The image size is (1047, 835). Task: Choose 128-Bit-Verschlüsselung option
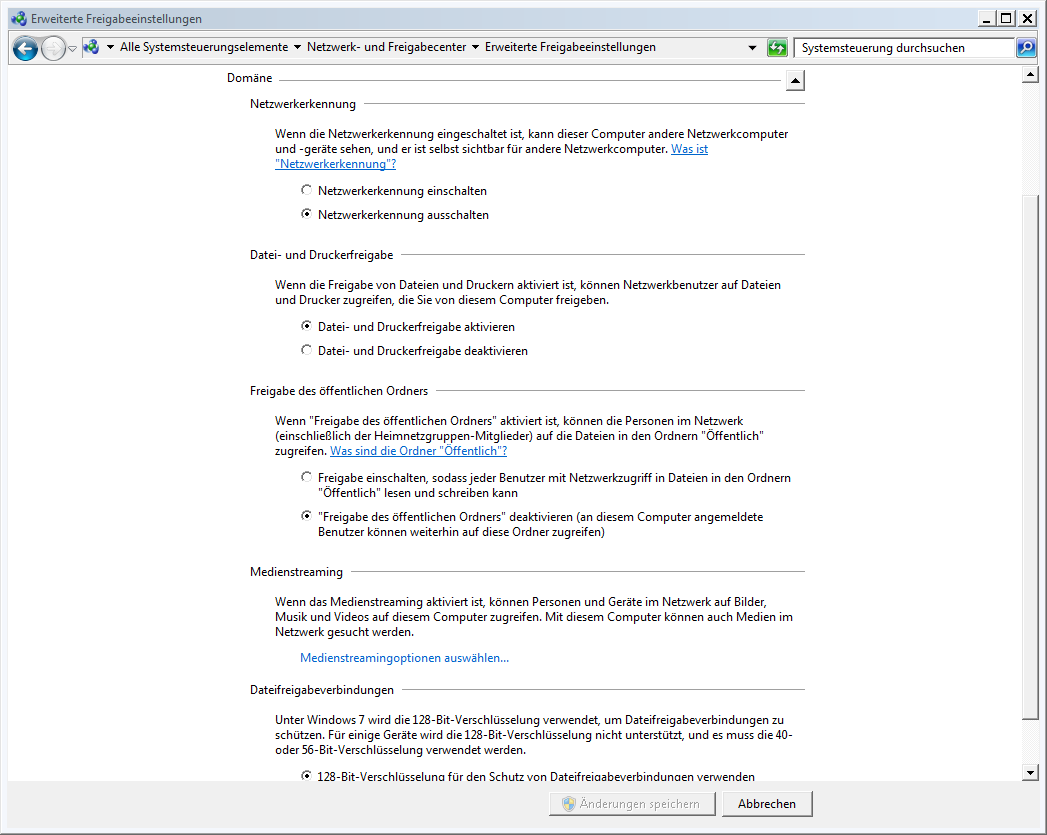pyautogui.click(x=306, y=776)
